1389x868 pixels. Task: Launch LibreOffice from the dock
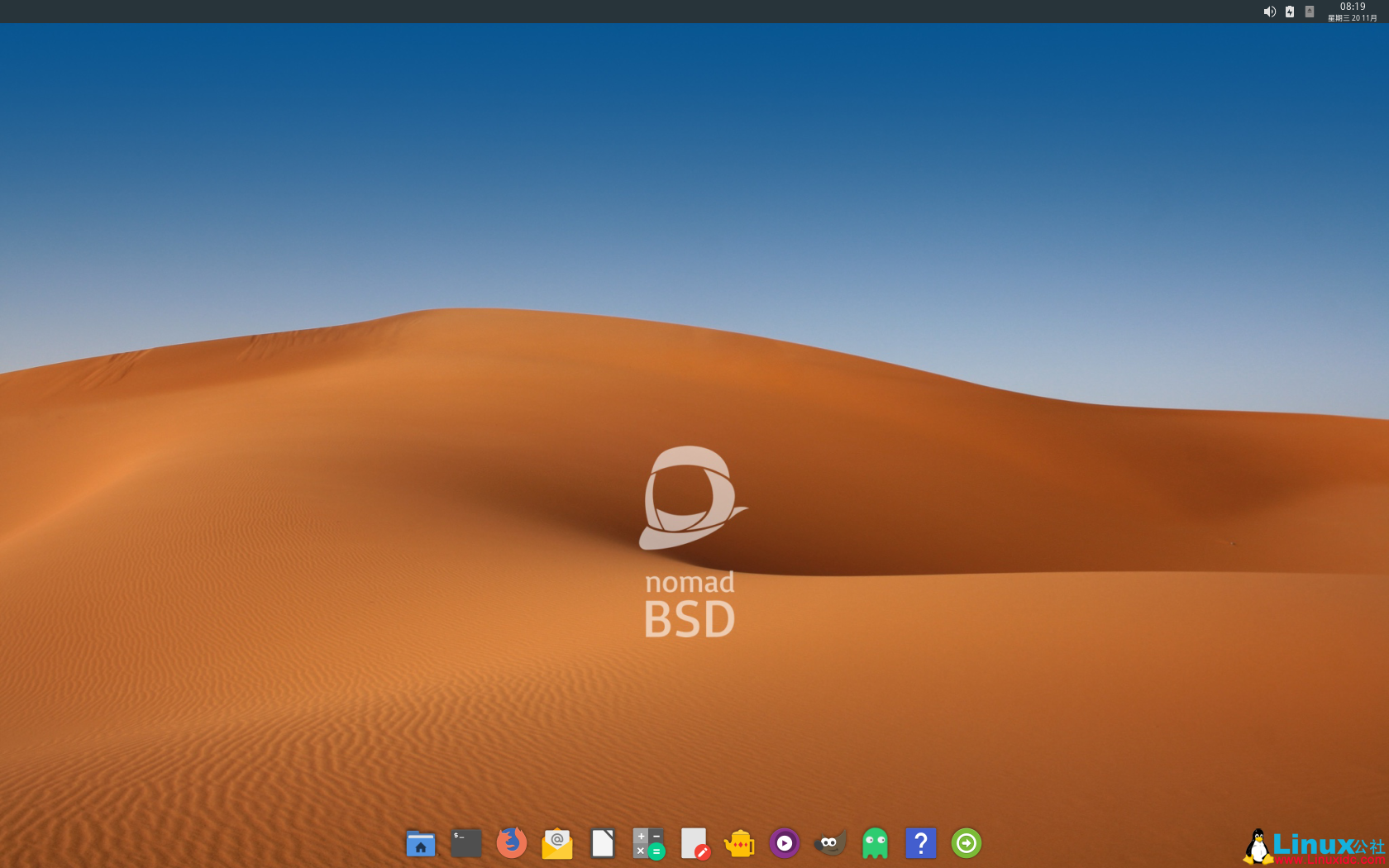pyautogui.click(x=602, y=843)
